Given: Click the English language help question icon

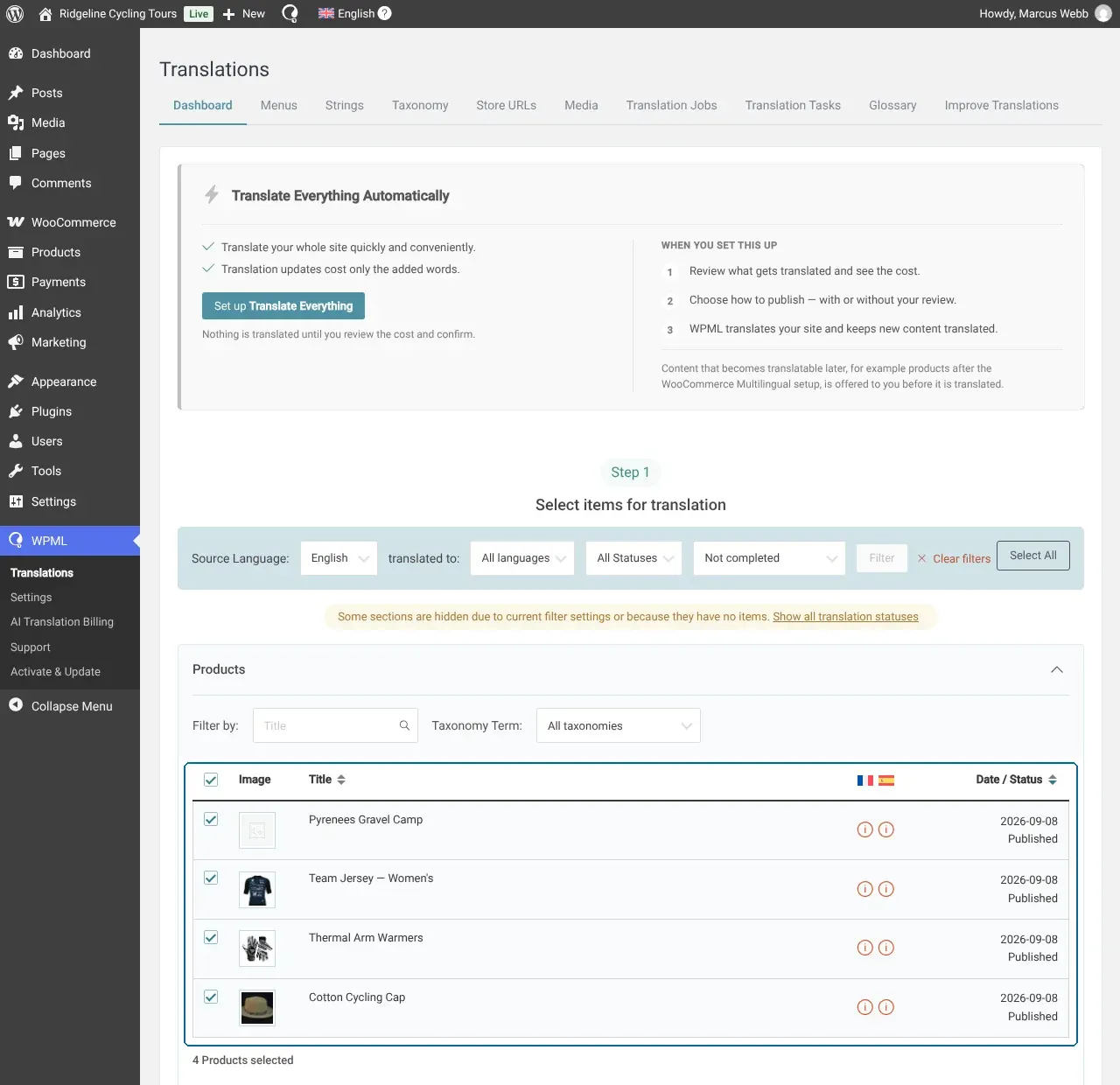Looking at the screenshot, I should point(384,13).
